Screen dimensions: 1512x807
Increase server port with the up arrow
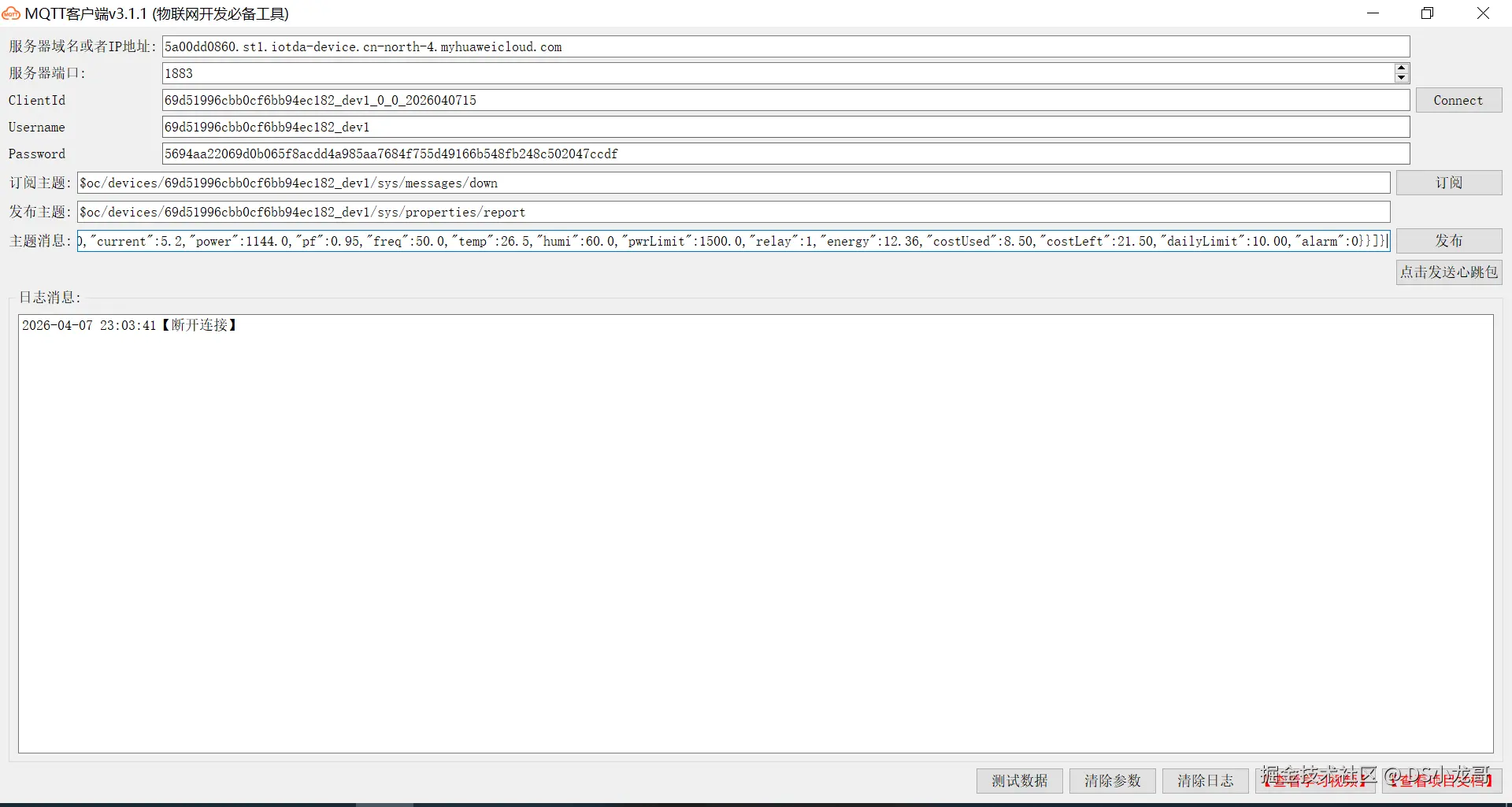tap(1401, 68)
